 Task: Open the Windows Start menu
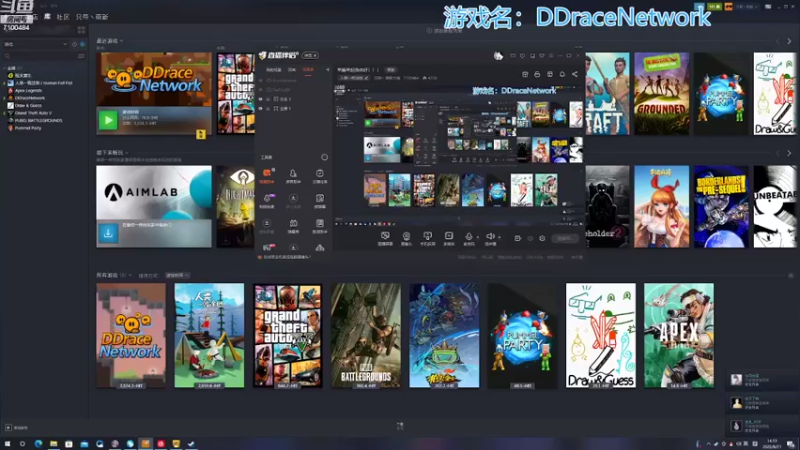[7, 444]
